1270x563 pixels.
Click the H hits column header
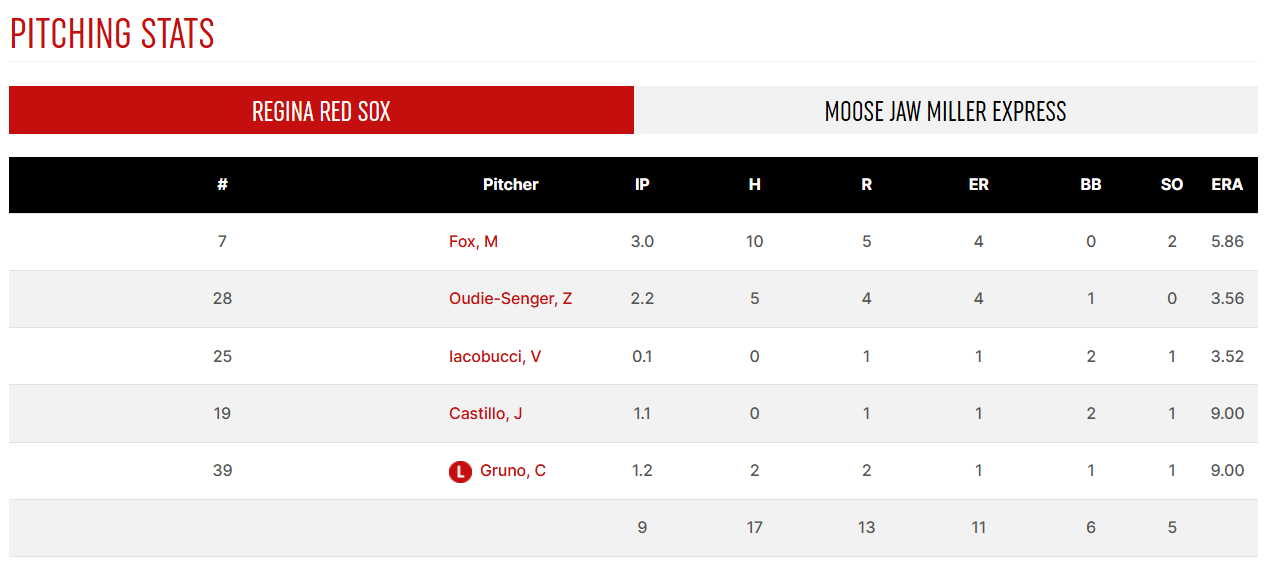[x=755, y=185]
